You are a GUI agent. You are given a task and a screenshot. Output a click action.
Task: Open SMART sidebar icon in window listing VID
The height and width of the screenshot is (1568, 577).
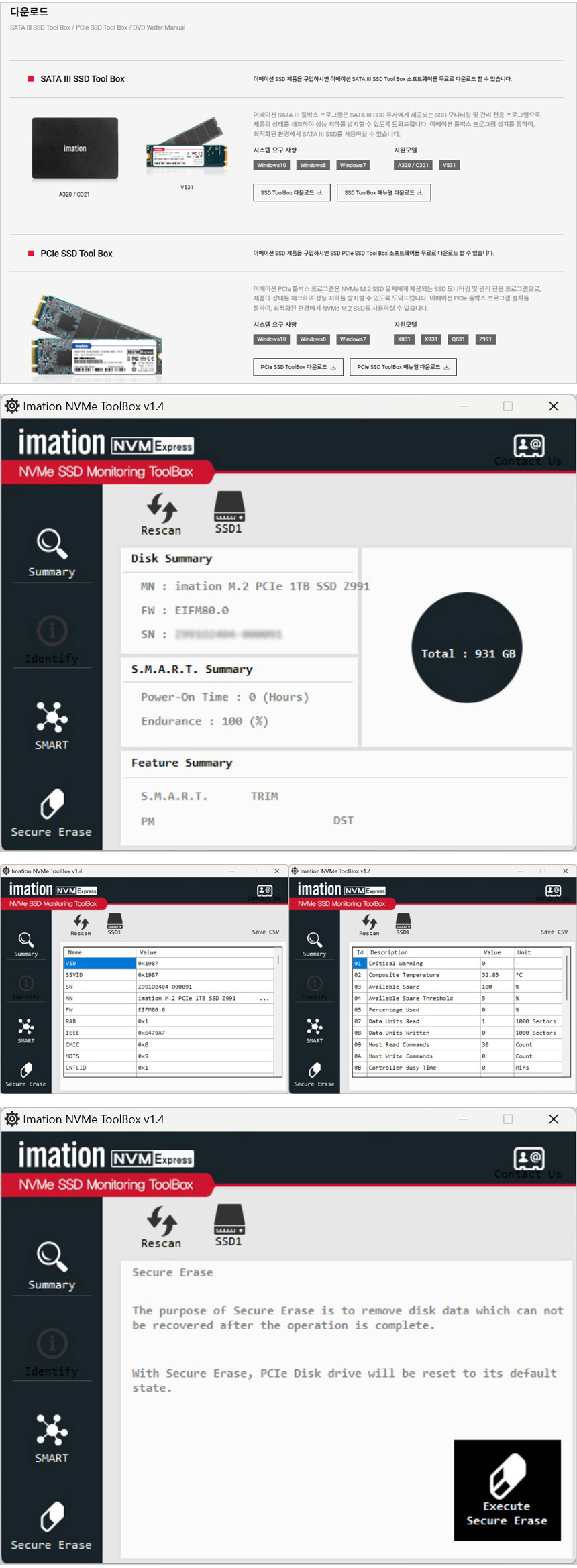[x=26, y=1026]
